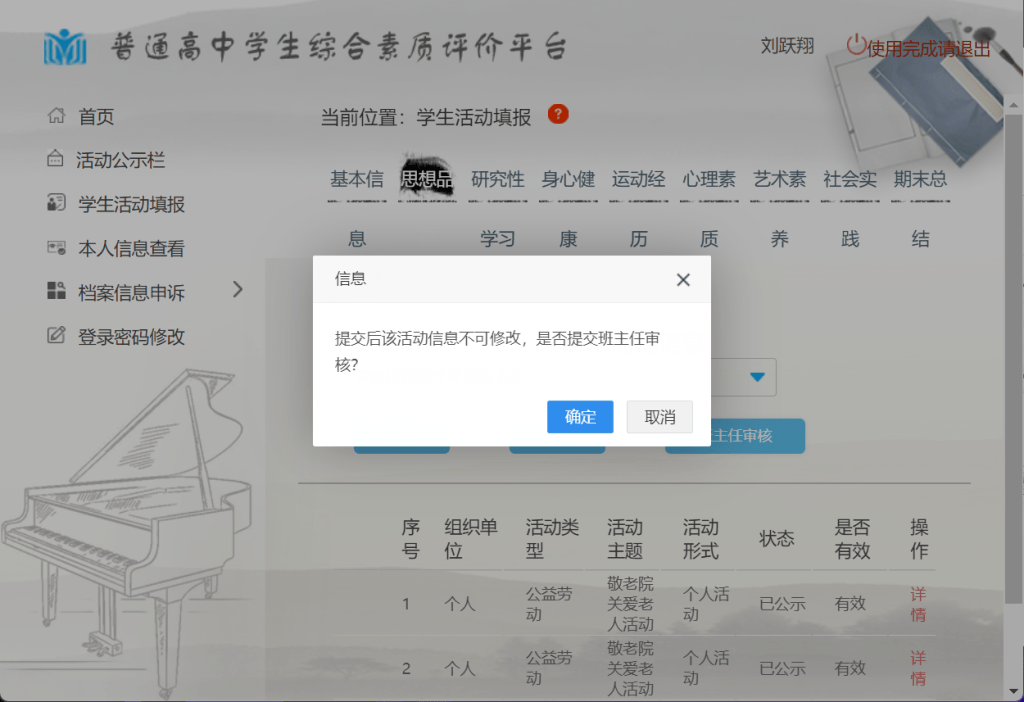The width and height of the screenshot is (1024, 702).
Task: Open the dropdown with blue arrow
Action: (x=757, y=377)
